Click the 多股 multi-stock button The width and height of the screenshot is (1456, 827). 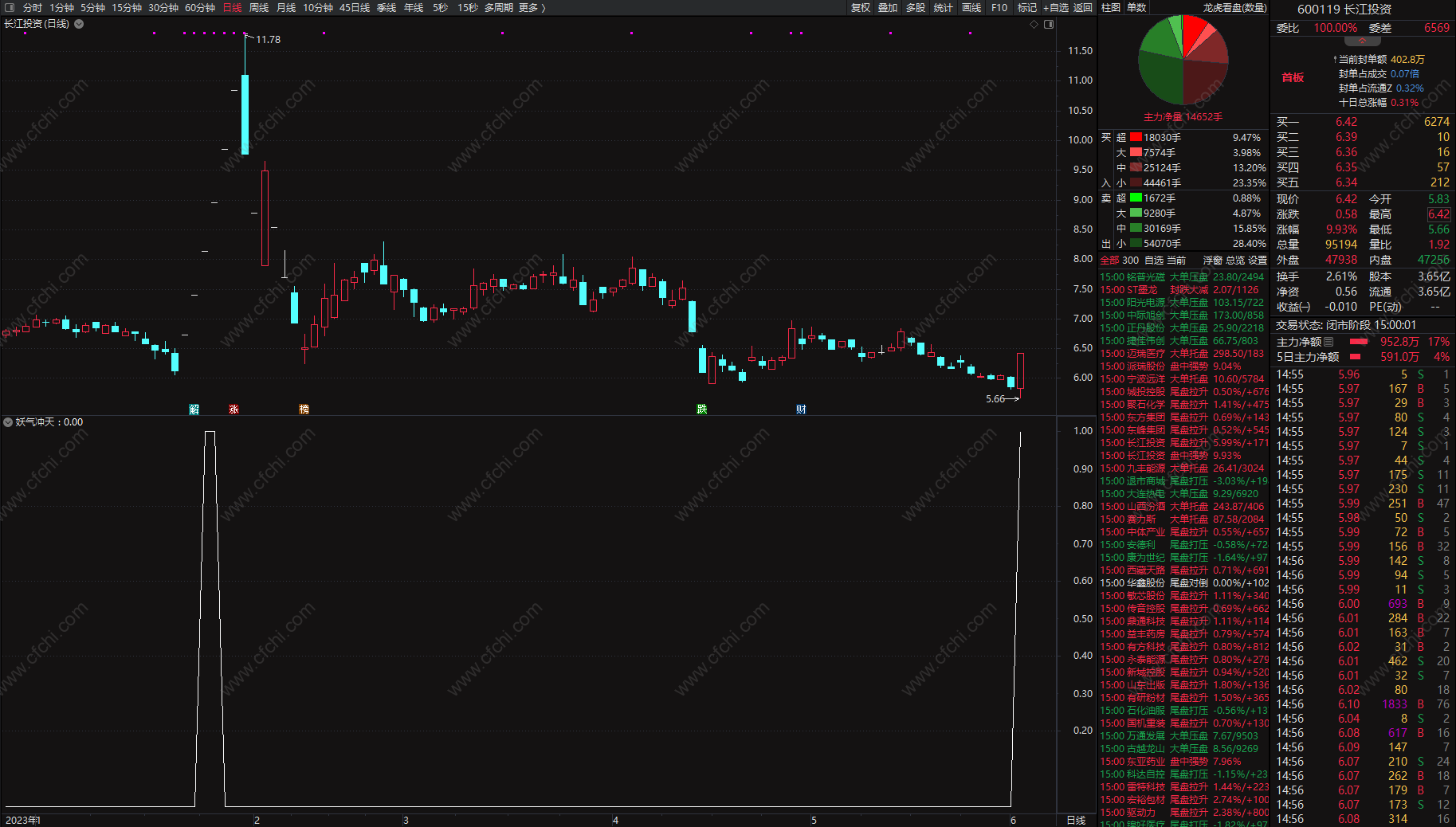916,7
